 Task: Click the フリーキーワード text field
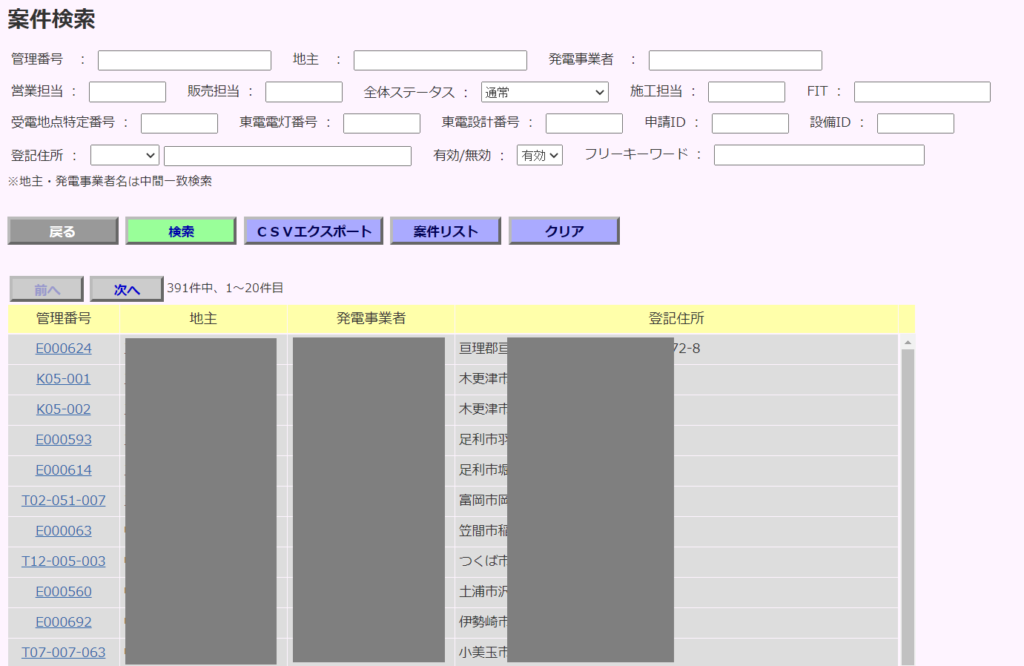pos(818,155)
